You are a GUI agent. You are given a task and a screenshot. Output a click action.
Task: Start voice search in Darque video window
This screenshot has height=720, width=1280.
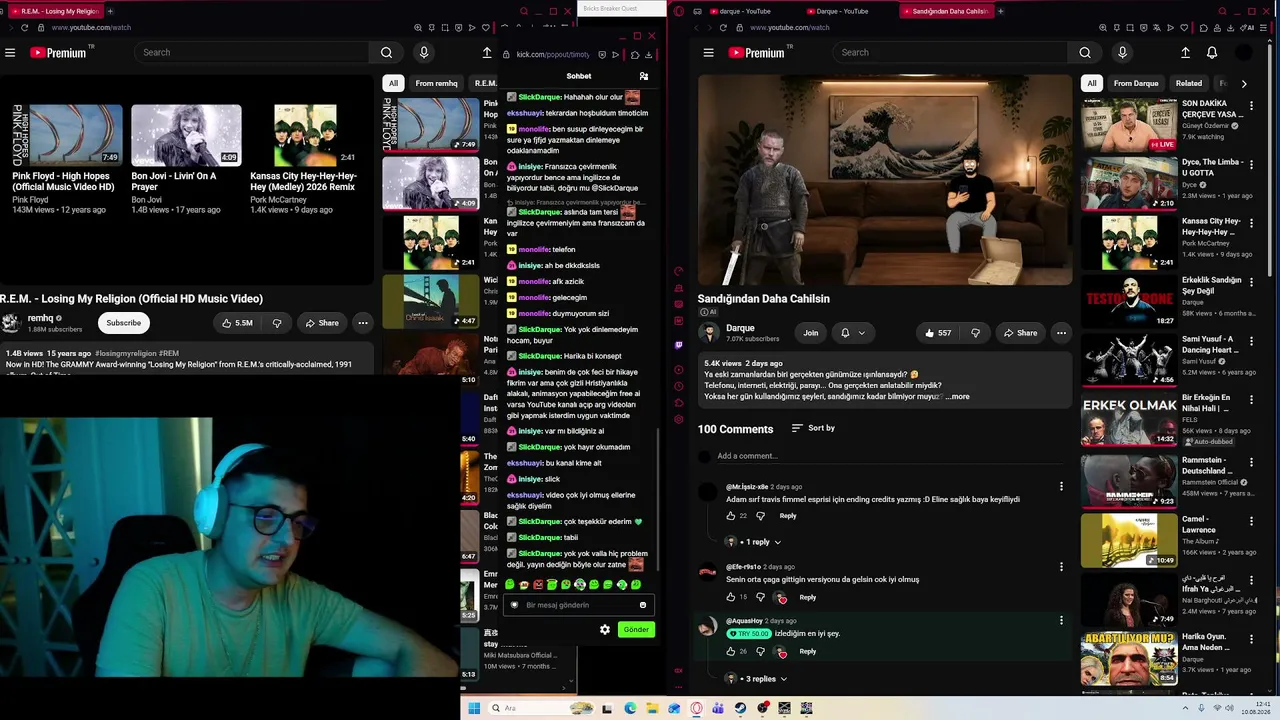(x=1122, y=53)
